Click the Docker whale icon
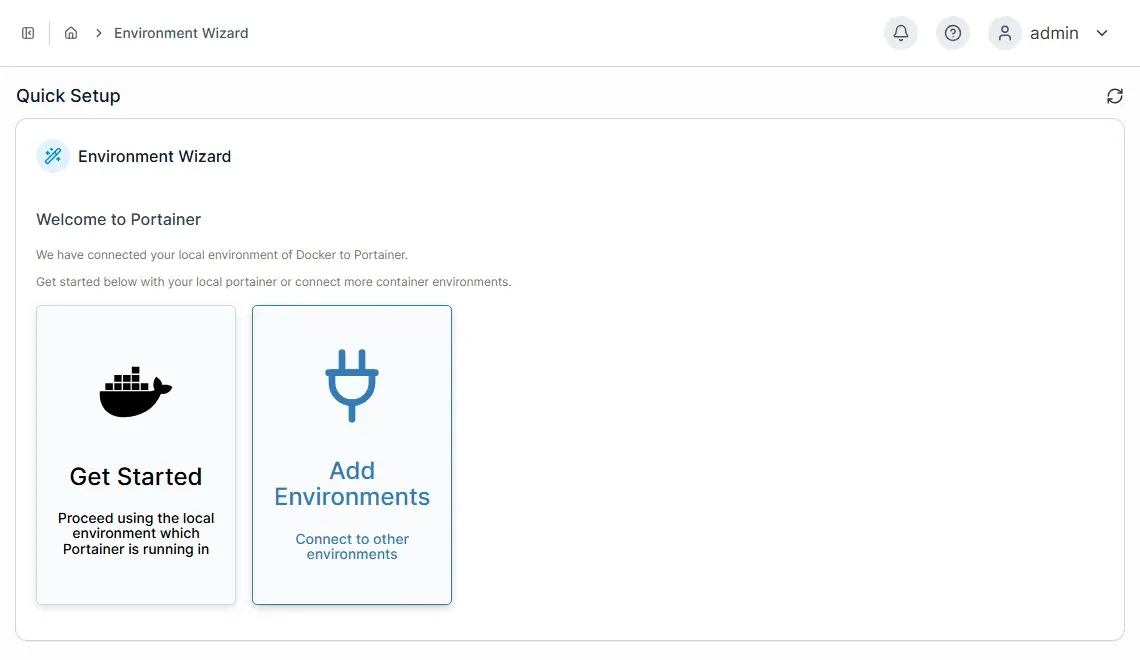The width and height of the screenshot is (1140, 660). (x=136, y=392)
